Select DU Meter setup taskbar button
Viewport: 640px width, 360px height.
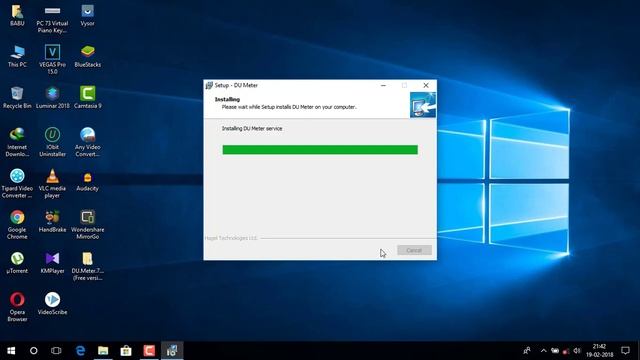[x=172, y=351]
